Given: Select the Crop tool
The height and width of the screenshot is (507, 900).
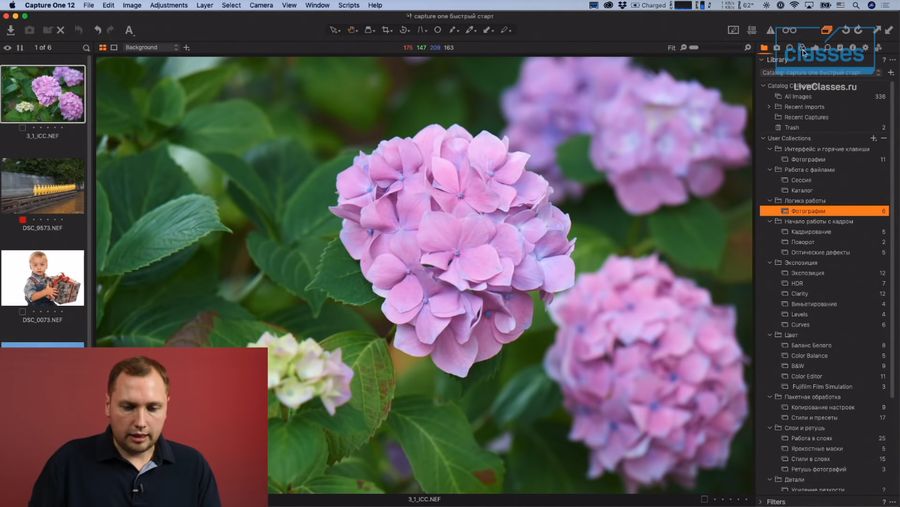Looking at the screenshot, I should (x=387, y=30).
